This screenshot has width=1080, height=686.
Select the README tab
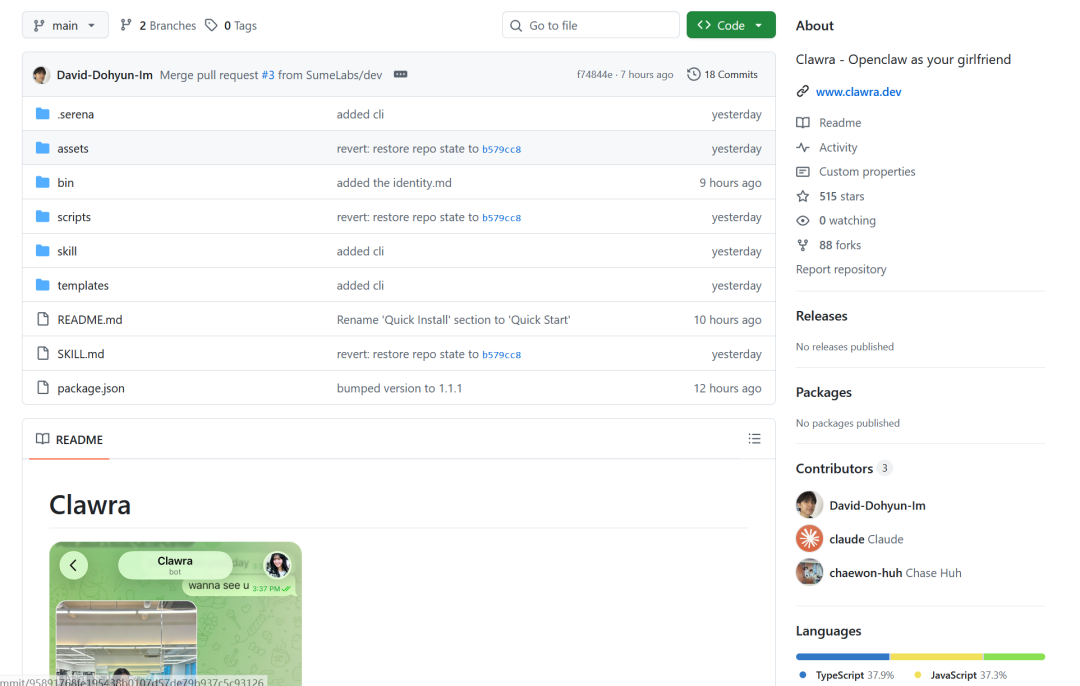click(70, 439)
